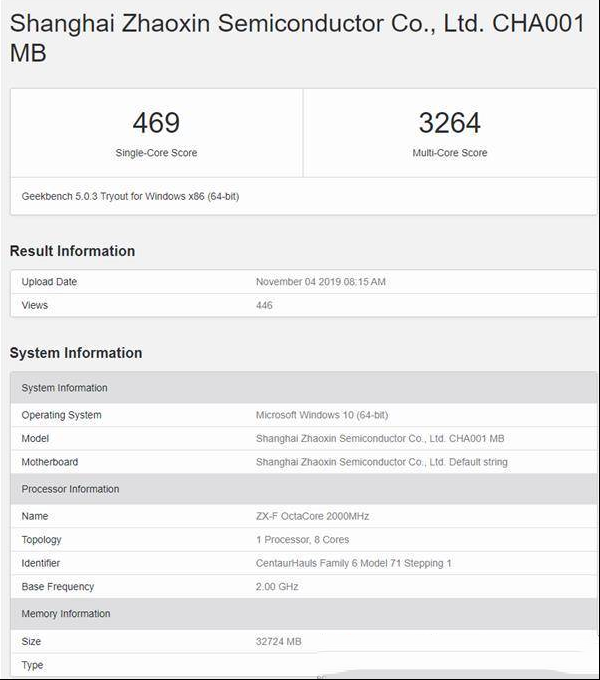Click the '2.00 GHz' frequency value
This screenshot has width=600, height=680.
click(x=277, y=586)
